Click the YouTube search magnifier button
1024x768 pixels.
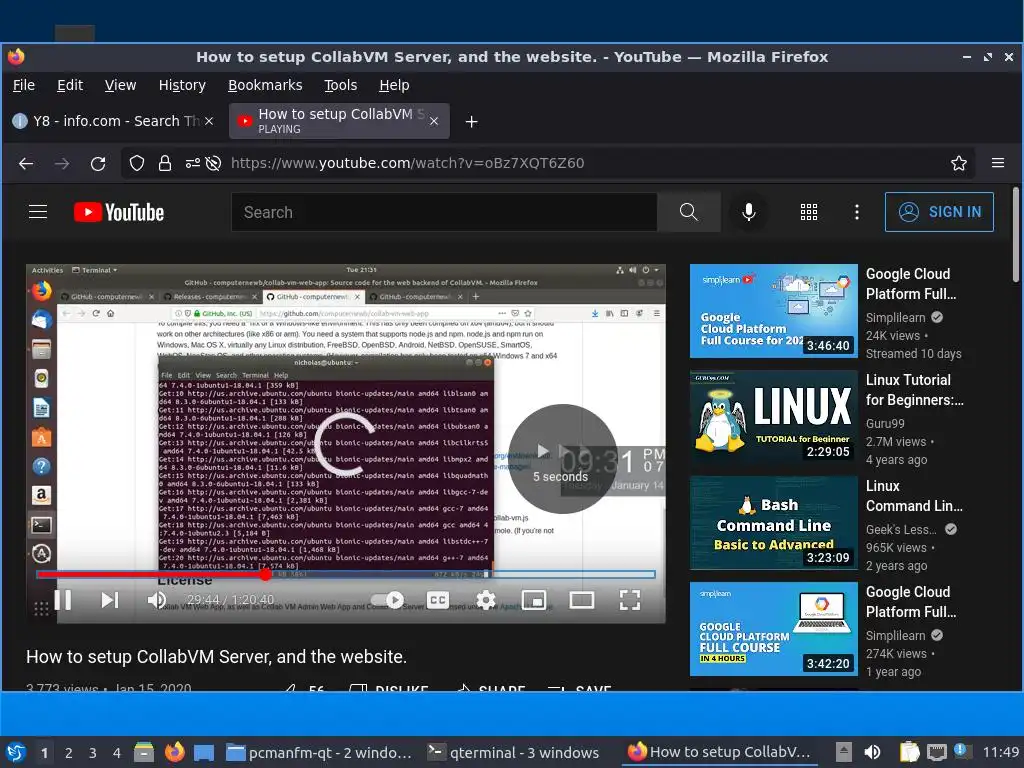pyautogui.click(x=688, y=212)
